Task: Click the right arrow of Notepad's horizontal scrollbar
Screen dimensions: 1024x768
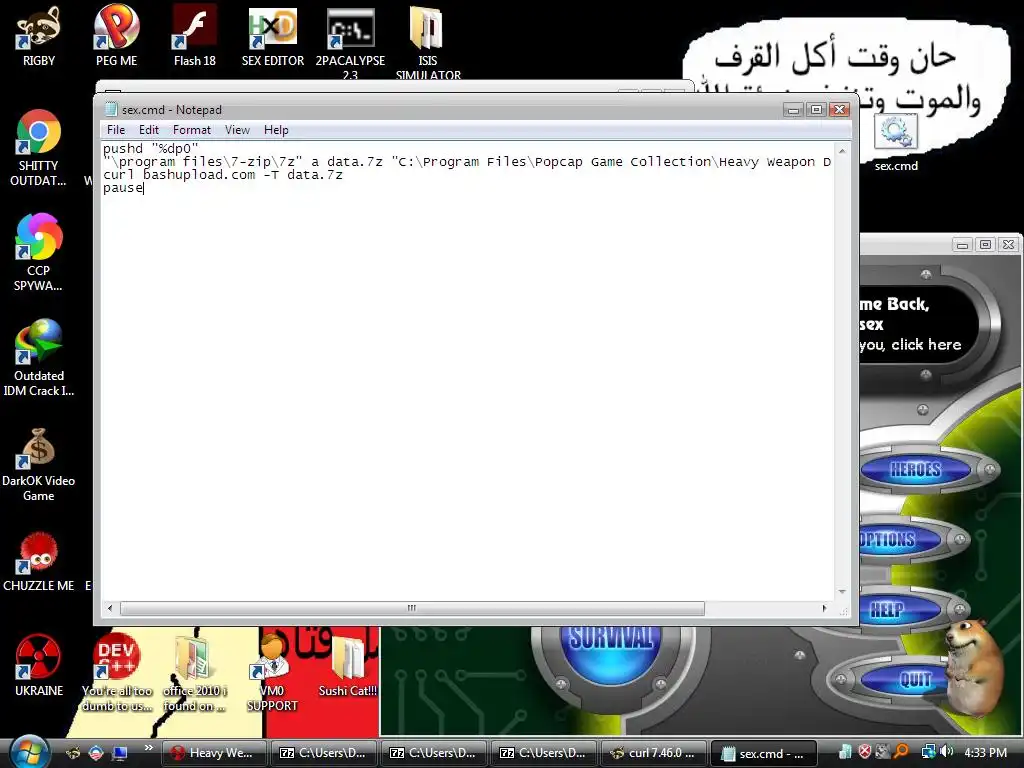Action: [824, 609]
